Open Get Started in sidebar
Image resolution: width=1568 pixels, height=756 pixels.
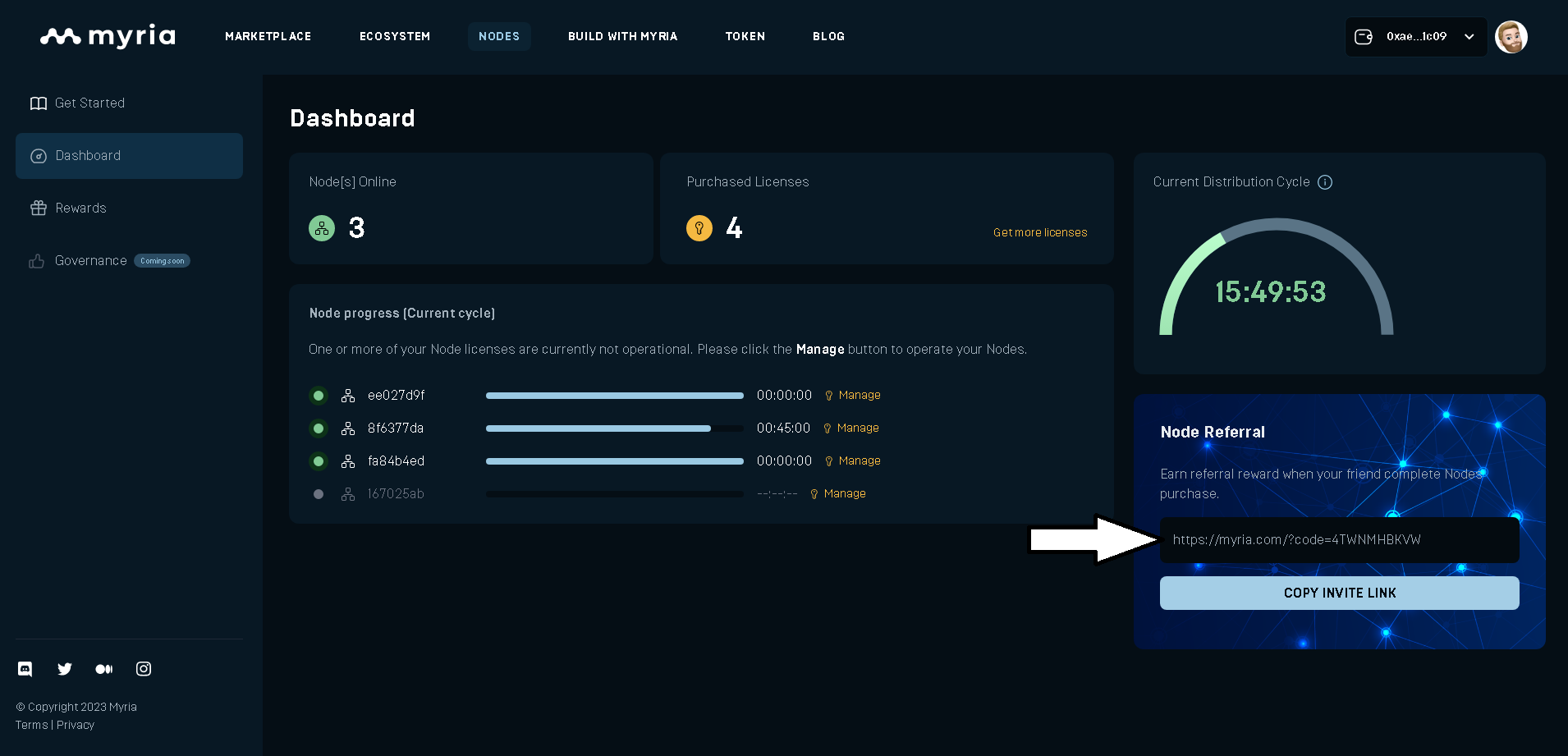[129, 103]
